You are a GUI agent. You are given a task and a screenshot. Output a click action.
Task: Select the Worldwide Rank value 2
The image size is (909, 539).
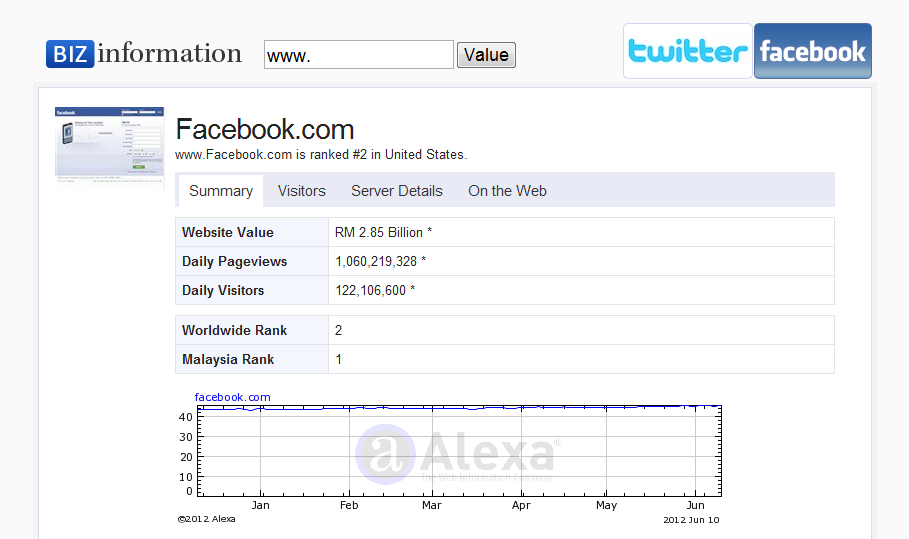(x=339, y=330)
